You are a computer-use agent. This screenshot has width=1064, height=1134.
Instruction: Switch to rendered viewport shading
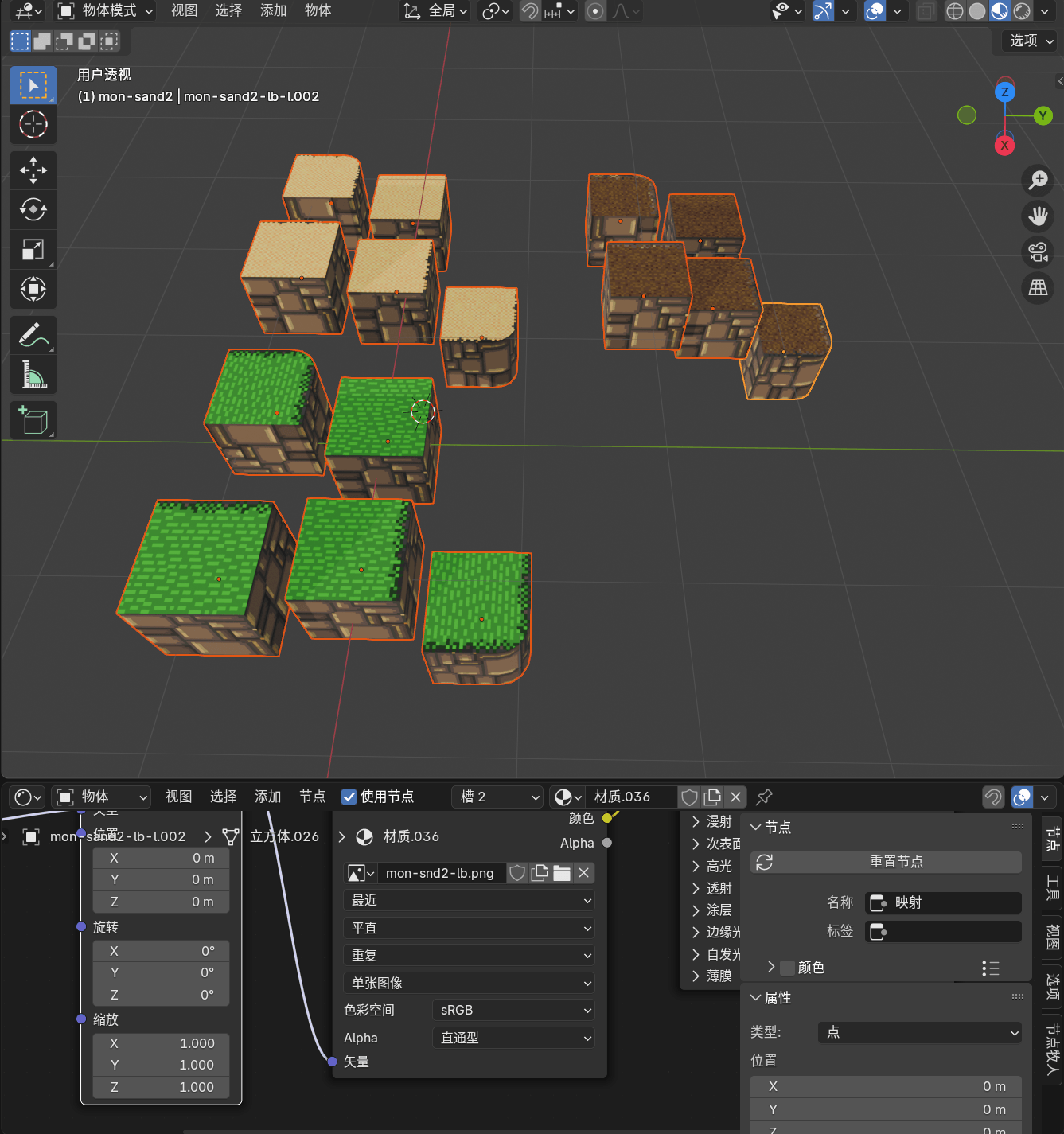(x=1022, y=11)
